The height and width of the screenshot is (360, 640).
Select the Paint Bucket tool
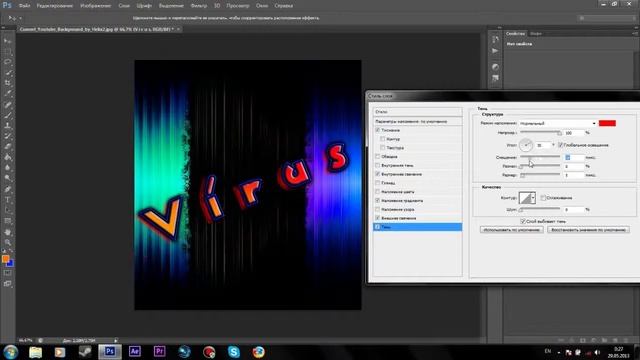pos(8,157)
